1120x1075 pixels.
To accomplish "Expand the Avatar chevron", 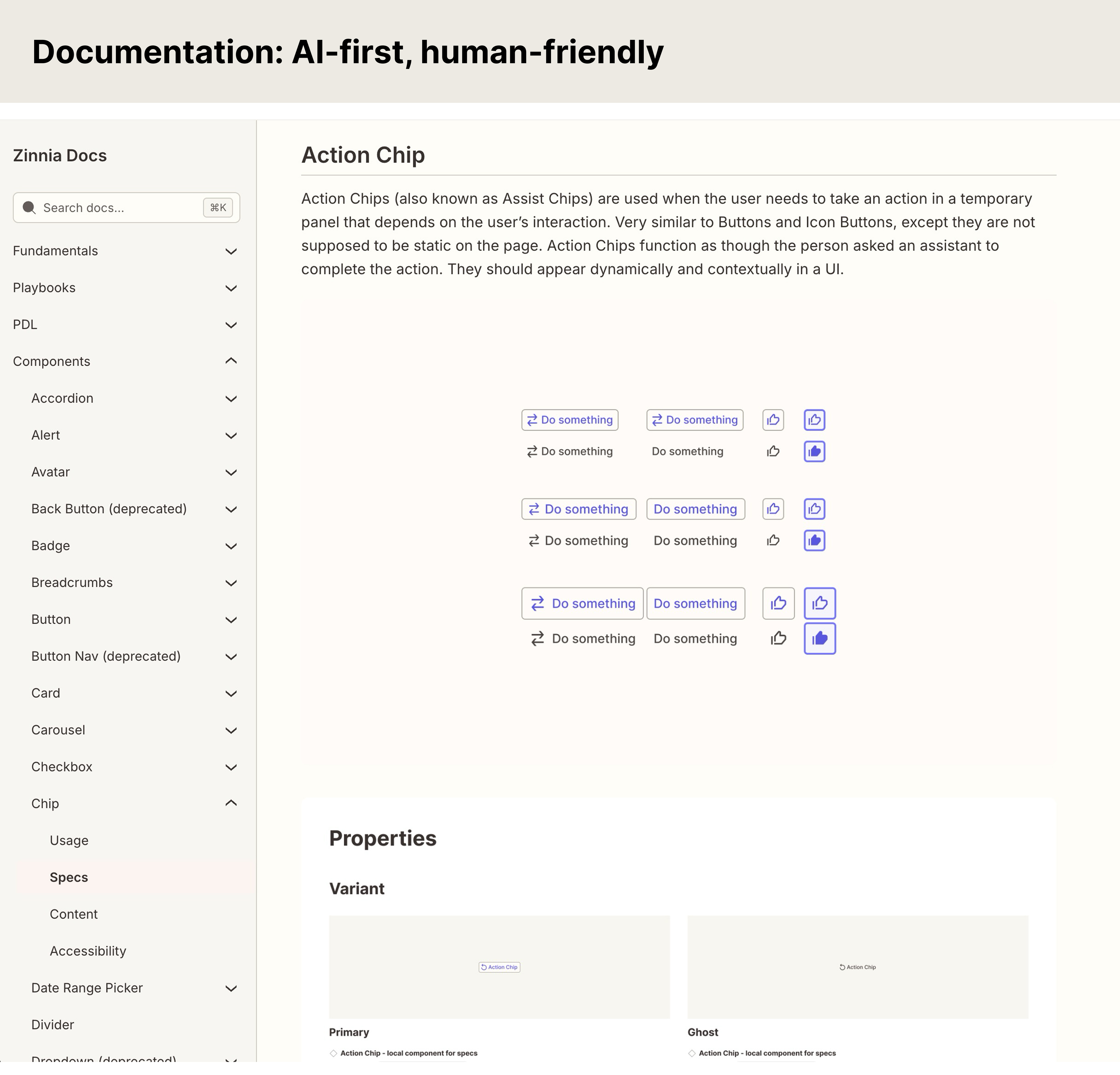I will pyautogui.click(x=231, y=472).
